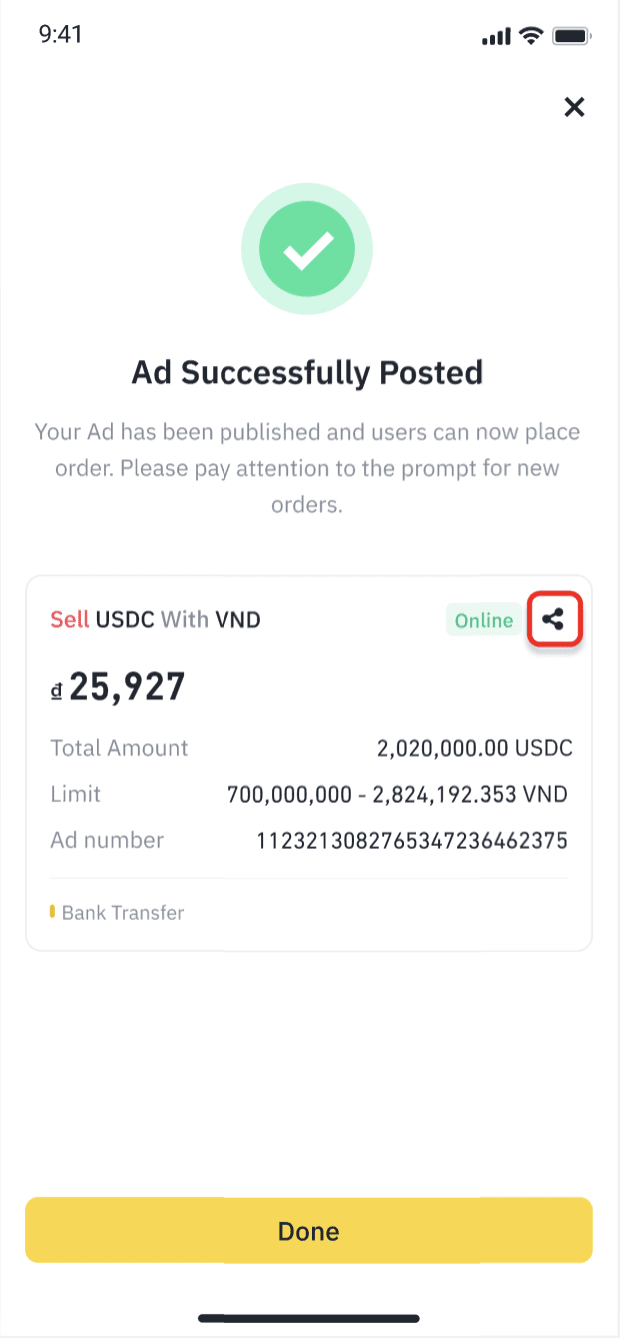Viewport: 620px width, 1338px height.
Task: Tap the 700,000,000 - 2,824,192.353 VND limit value
Action: pos(397,794)
